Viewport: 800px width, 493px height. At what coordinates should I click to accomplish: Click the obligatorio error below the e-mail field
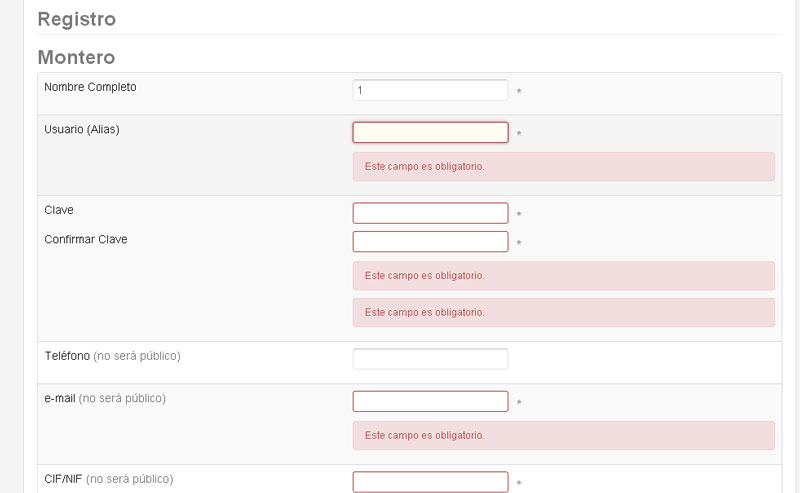(x=563, y=435)
